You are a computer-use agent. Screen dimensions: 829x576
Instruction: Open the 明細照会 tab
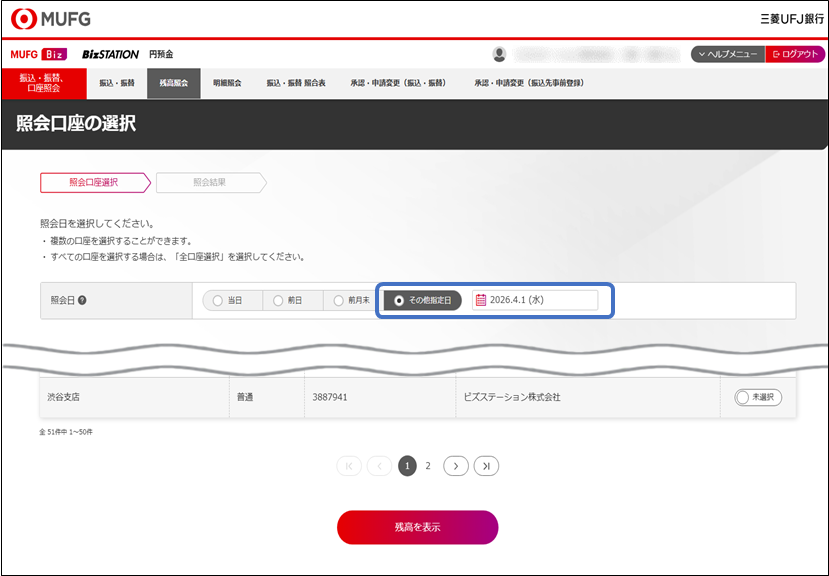click(227, 83)
